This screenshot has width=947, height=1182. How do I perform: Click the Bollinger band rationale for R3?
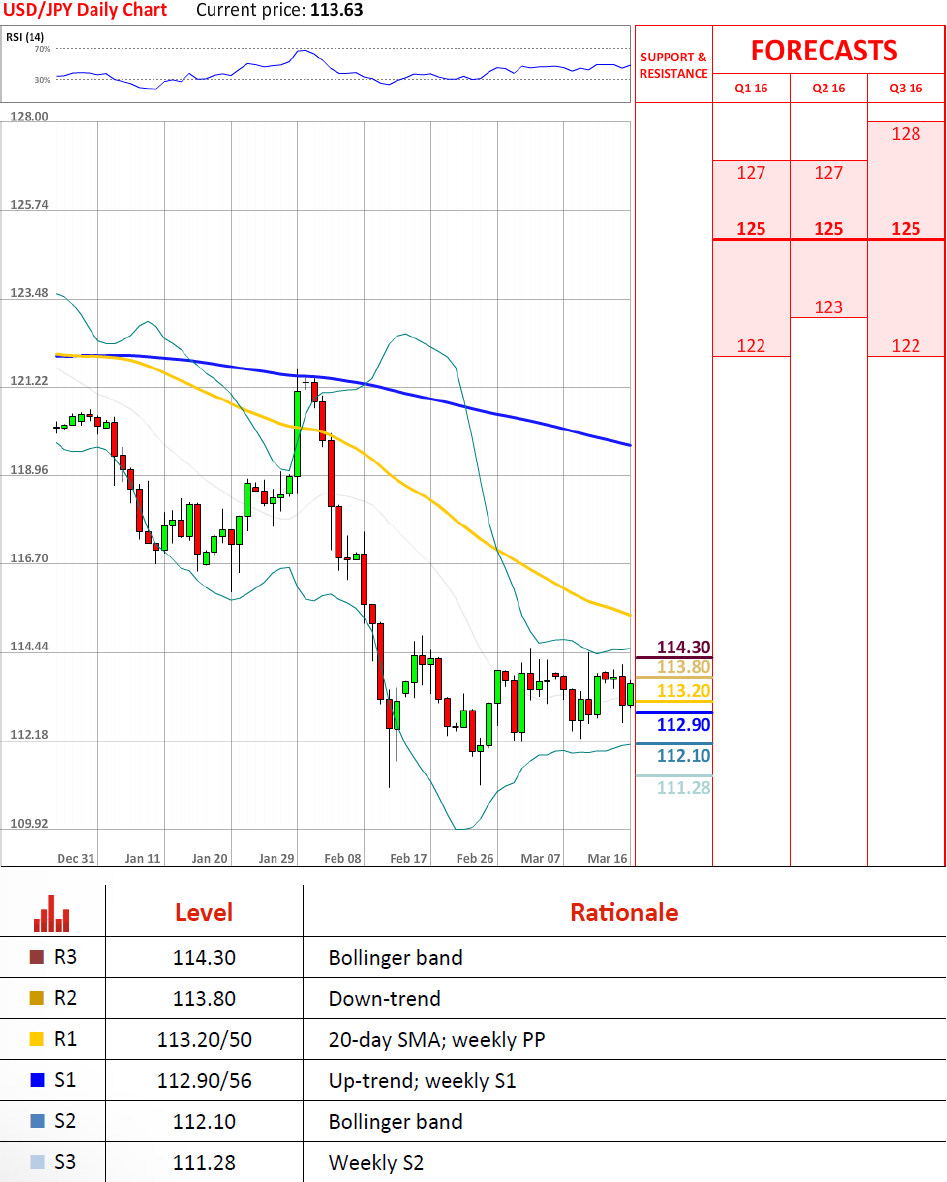click(396, 958)
